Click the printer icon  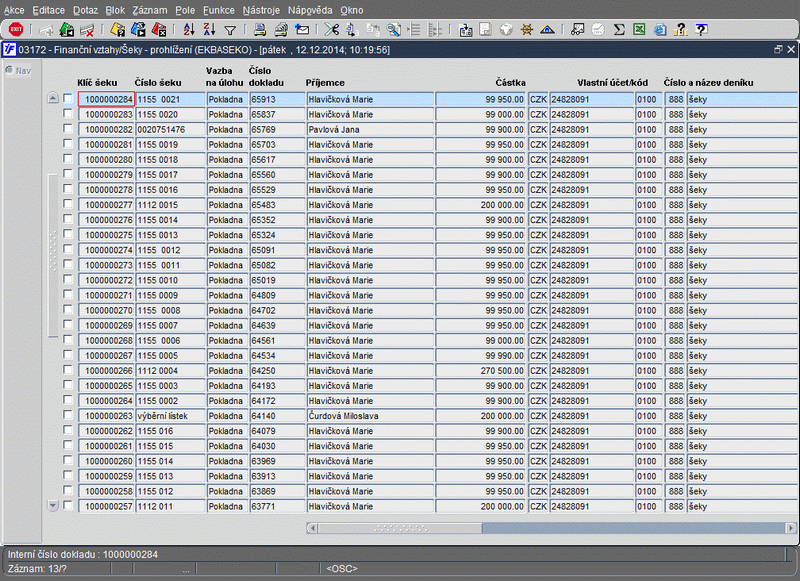(260, 30)
